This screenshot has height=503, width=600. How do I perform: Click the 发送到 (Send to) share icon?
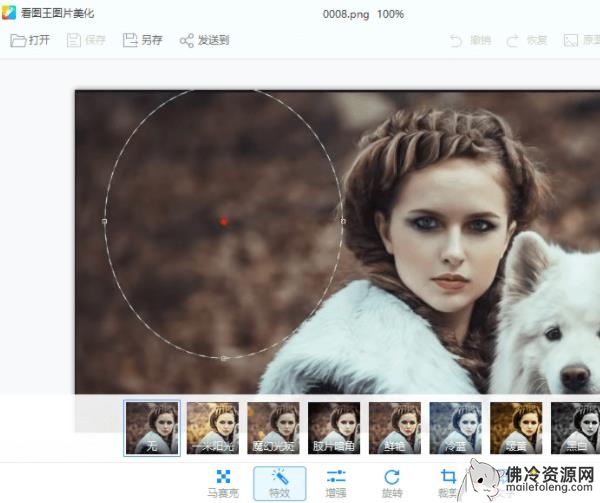click(x=186, y=40)
